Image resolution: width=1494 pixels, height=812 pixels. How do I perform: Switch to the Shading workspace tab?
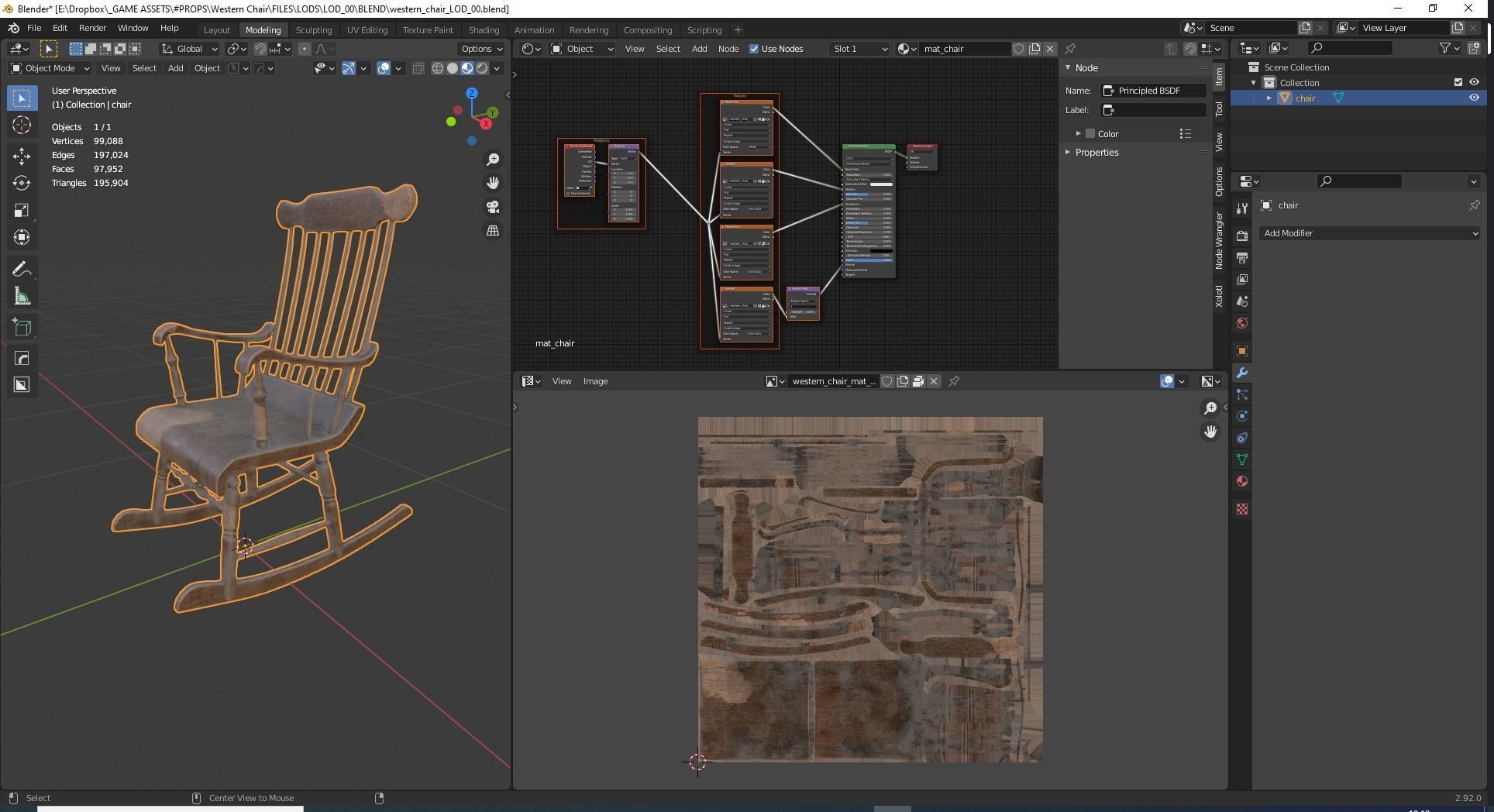484,30
